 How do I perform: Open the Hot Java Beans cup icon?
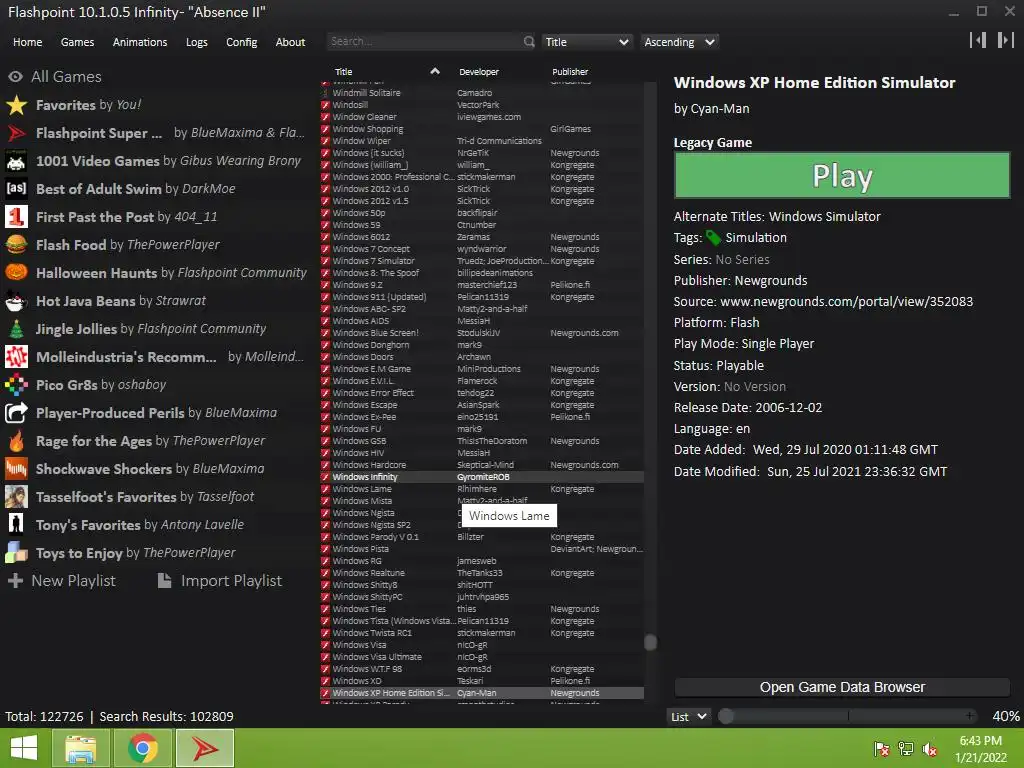16,300
